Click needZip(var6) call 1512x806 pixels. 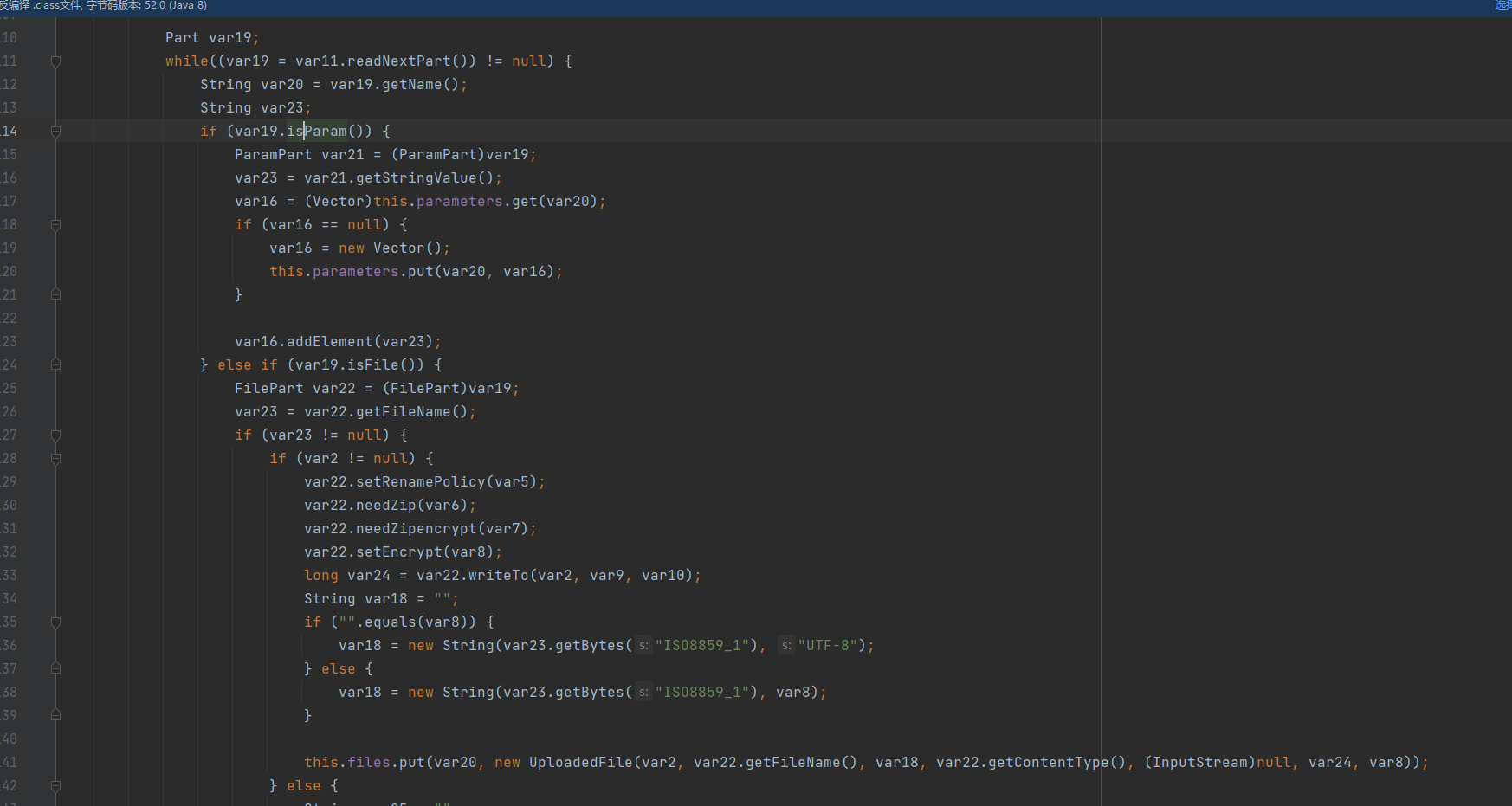click(411, 506)
